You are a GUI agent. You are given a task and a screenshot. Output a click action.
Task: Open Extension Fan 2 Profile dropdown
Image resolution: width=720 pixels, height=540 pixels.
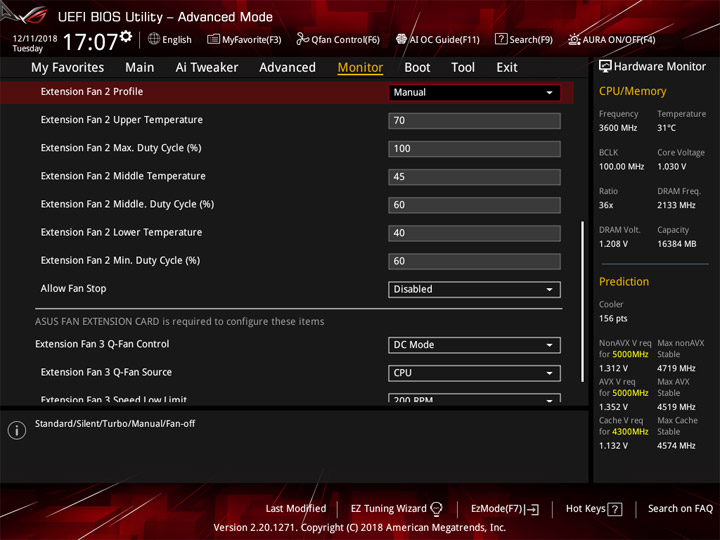pos(474,92)
